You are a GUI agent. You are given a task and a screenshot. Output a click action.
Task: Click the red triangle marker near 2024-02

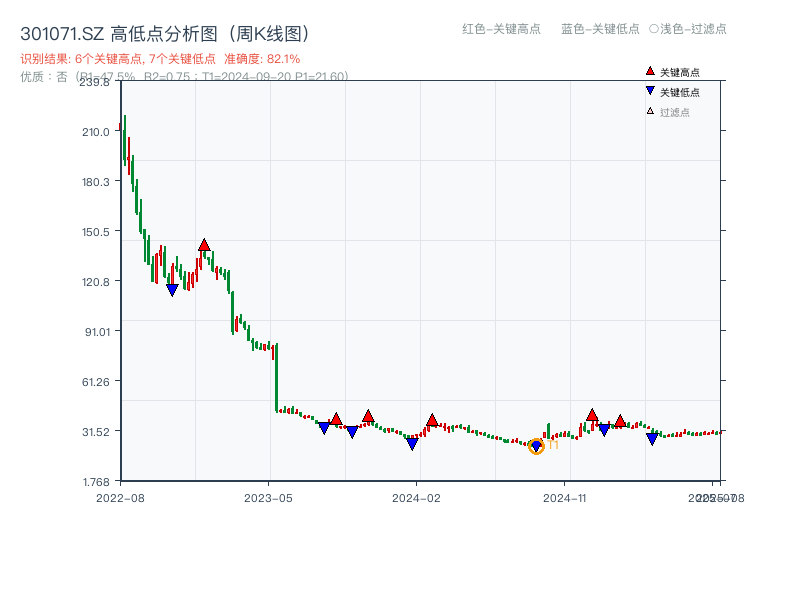click(432, 420)
